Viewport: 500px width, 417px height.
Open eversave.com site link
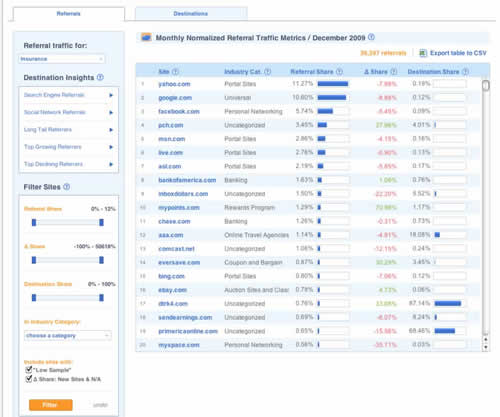[179, 262]
